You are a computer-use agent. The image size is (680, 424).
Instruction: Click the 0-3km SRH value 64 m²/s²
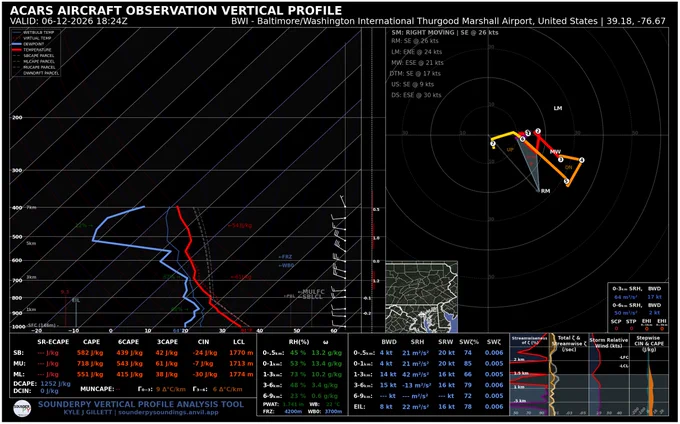coord(624,297)
